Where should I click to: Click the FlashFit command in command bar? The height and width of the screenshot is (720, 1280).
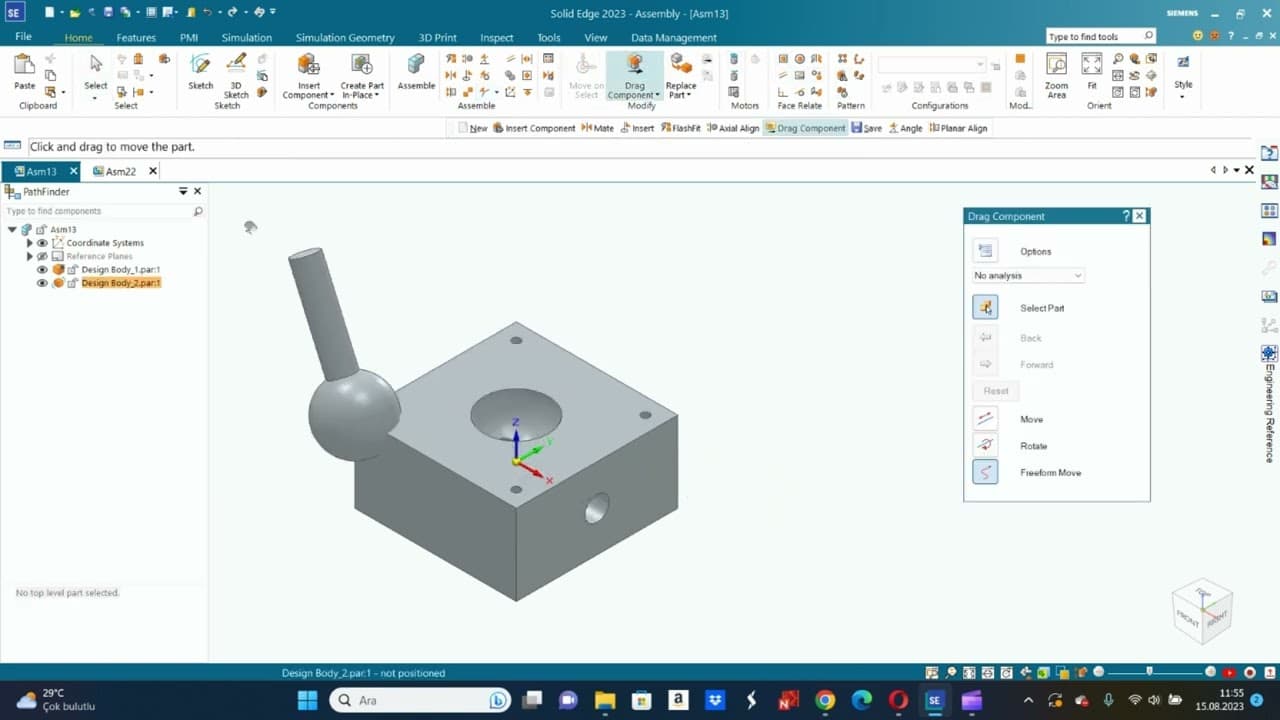pyautogui.click(x=680, y=128)
